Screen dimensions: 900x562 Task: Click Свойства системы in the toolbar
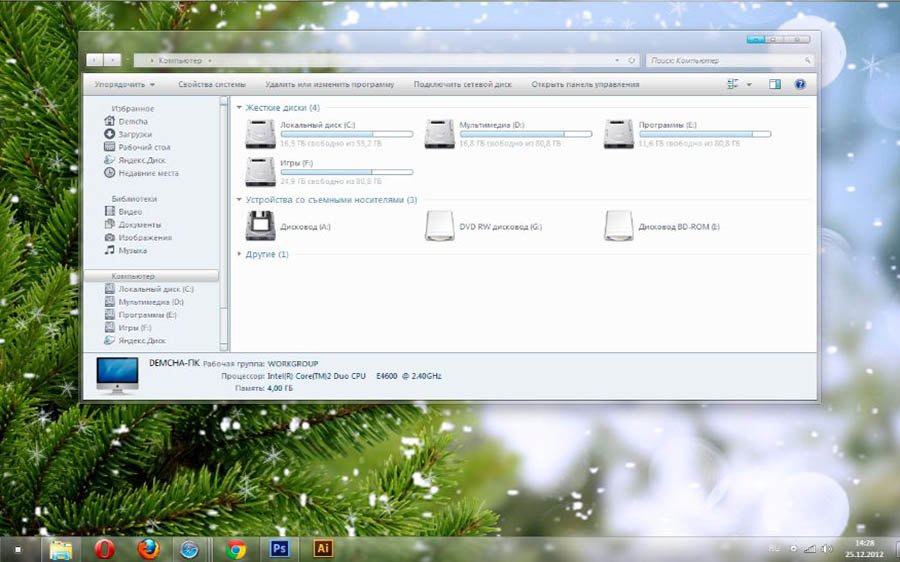211,85
